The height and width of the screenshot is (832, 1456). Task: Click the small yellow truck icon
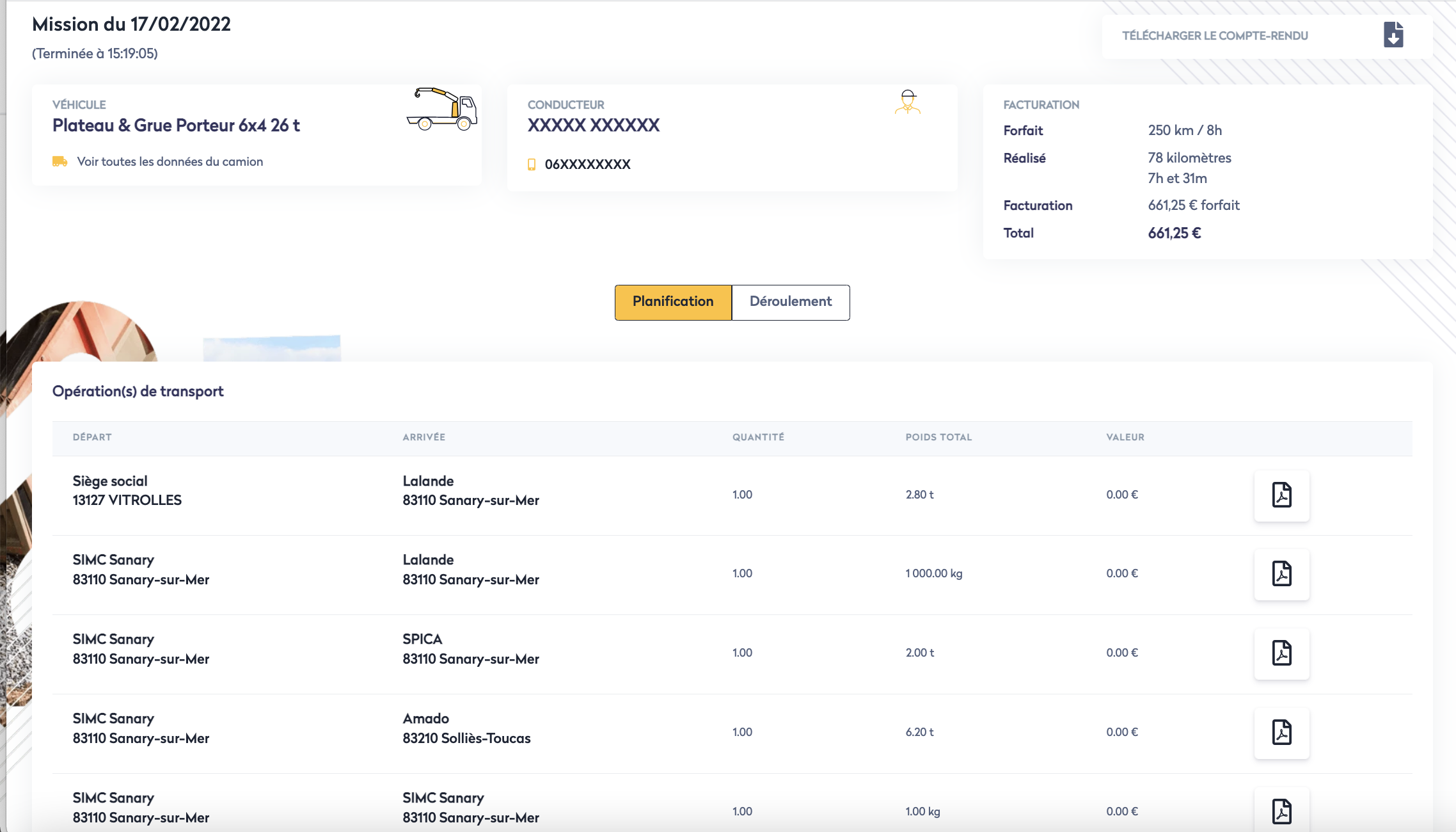click(x=59, y=161)
